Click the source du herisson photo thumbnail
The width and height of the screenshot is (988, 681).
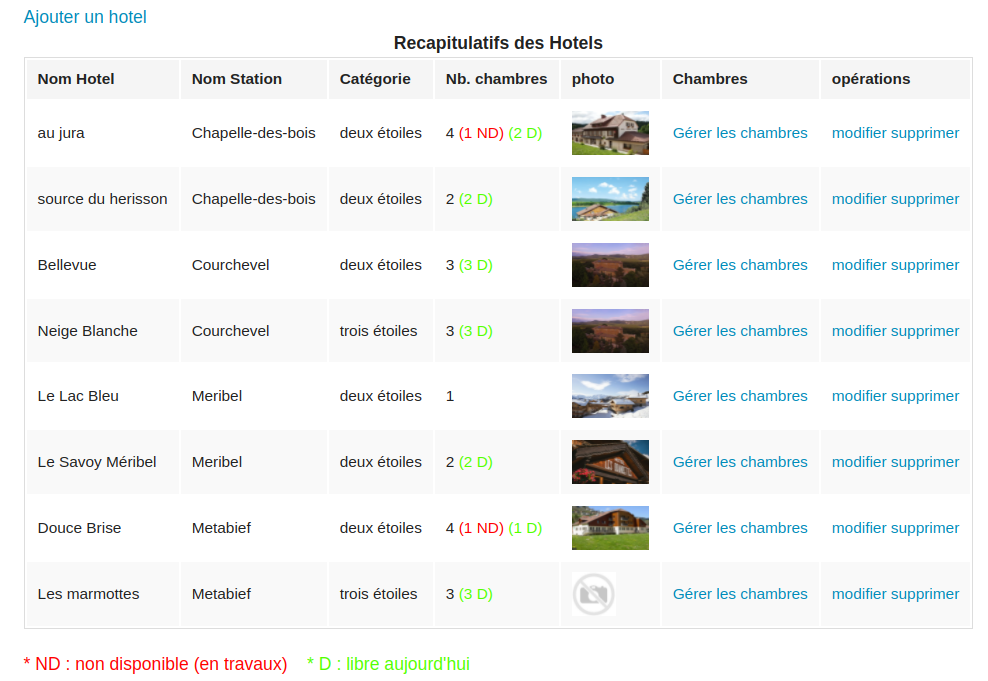(610, 199)
